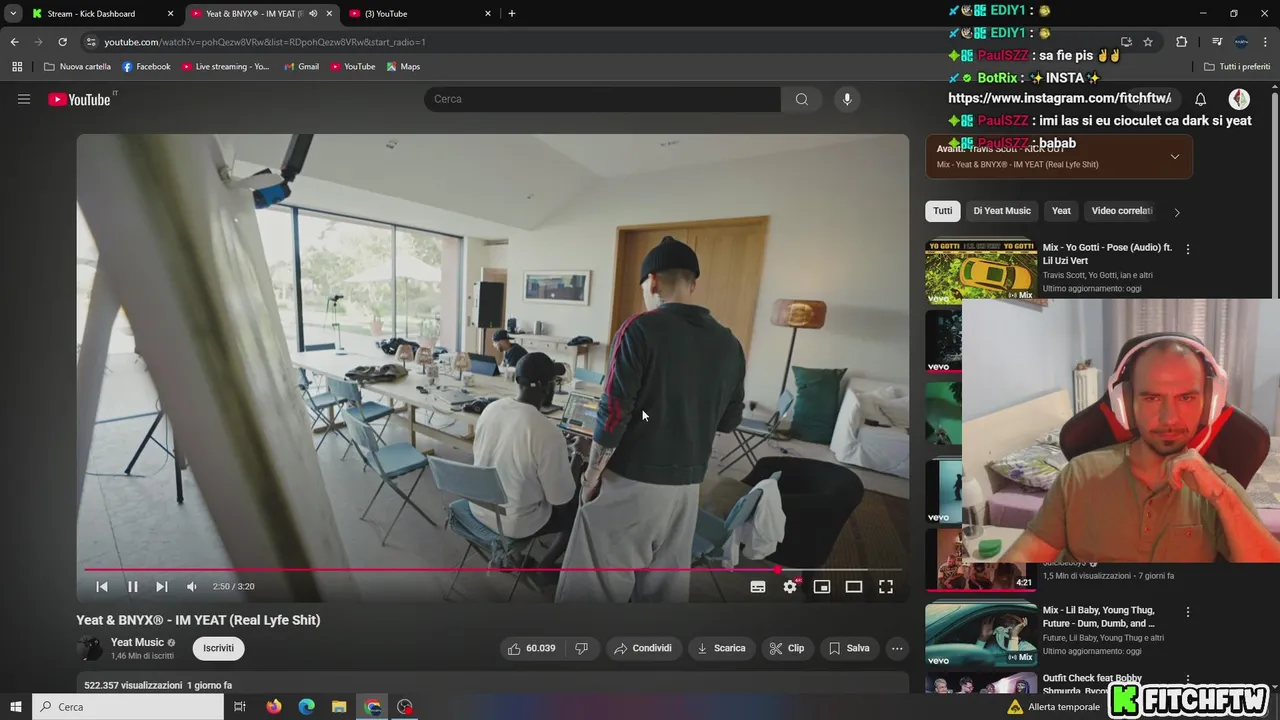Open the Facebook bookmark

pos(146,67)
